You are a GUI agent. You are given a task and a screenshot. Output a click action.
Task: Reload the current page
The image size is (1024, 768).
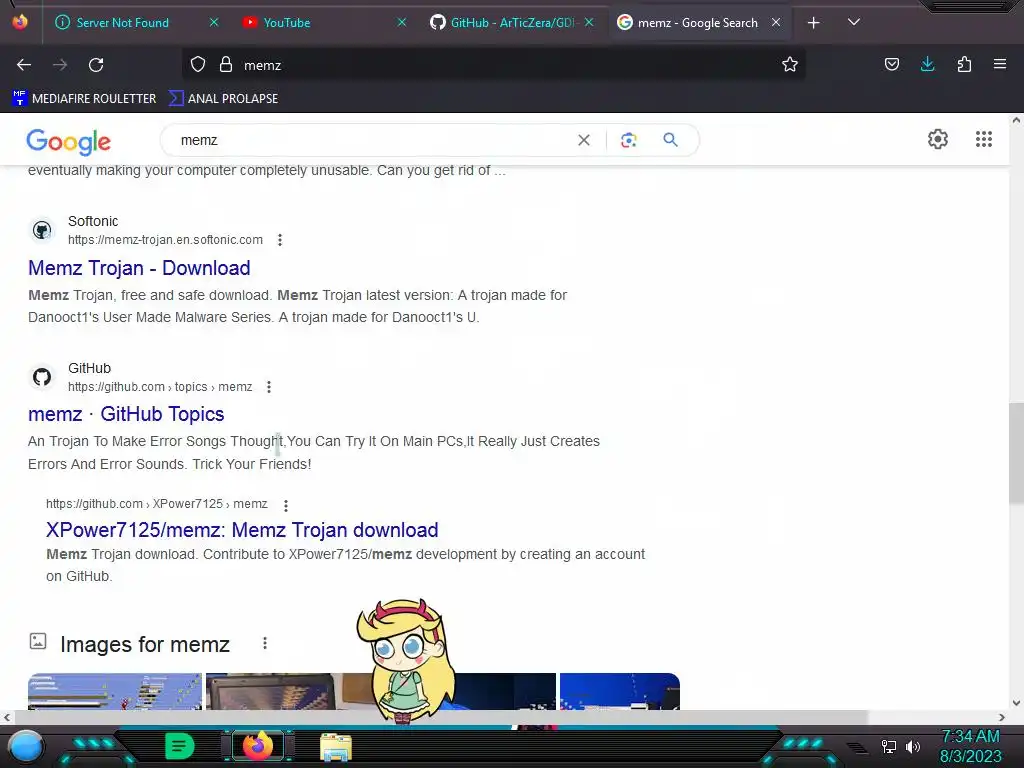pos(96,65)
